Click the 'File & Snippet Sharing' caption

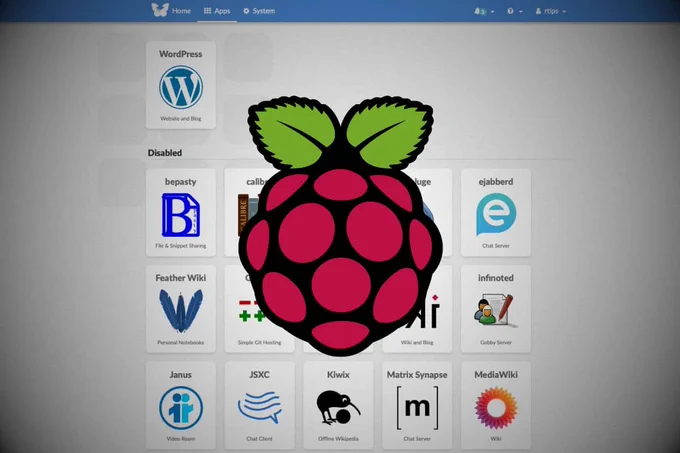point(180,246)
